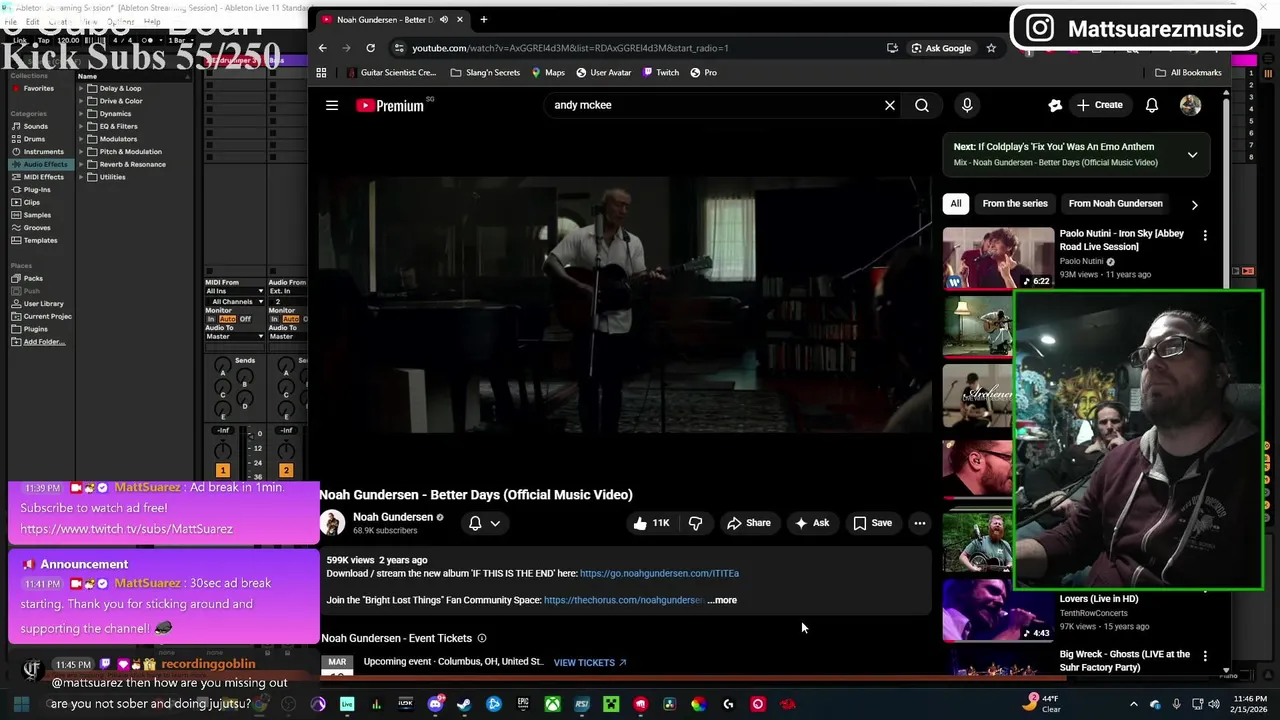Viewport: 1280px width, 720px height.
Task: Open options for Big Wreck Ghosts video
Action: pos(1205,656)
